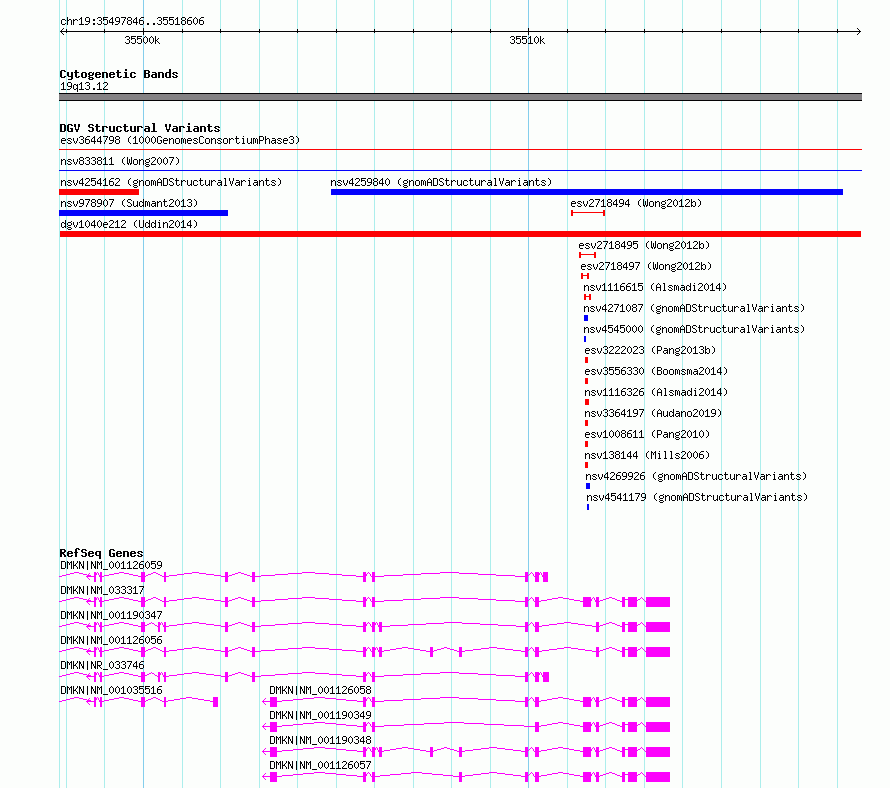Viewport: 890px width, 788px height.
Task: Open transcript DMKN|NM_001126057
Action: pos(320,765)
